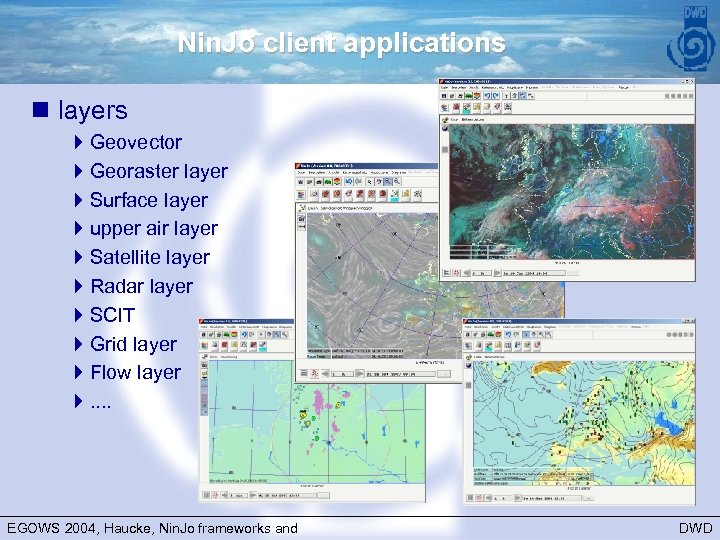The height and width of the screenshot is (540, 720).
Task: Click the date-time field in the grid map window
Action: [552, 498]
